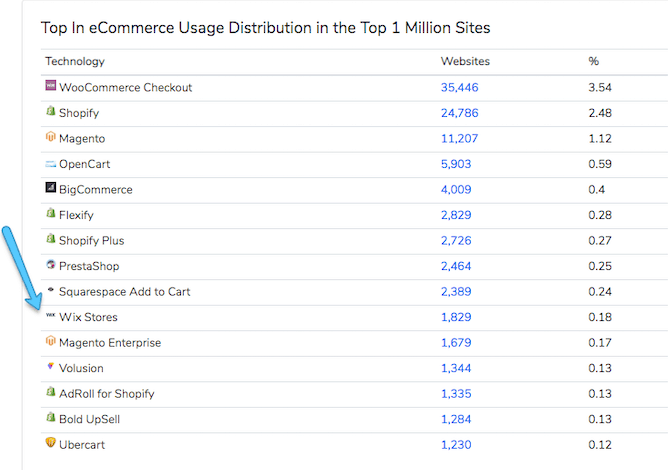Open the 1,335 websites link

(x=456, y=394)
